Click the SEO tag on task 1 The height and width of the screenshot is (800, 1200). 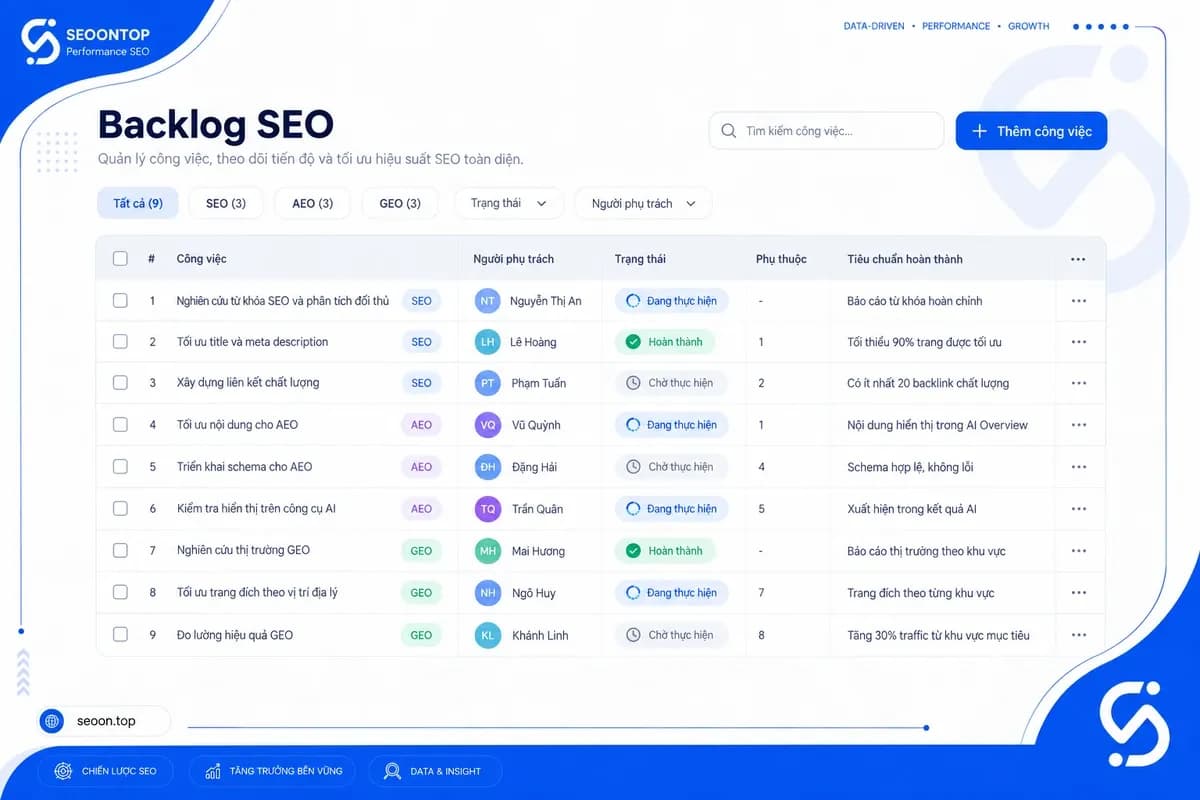(422, 300)
